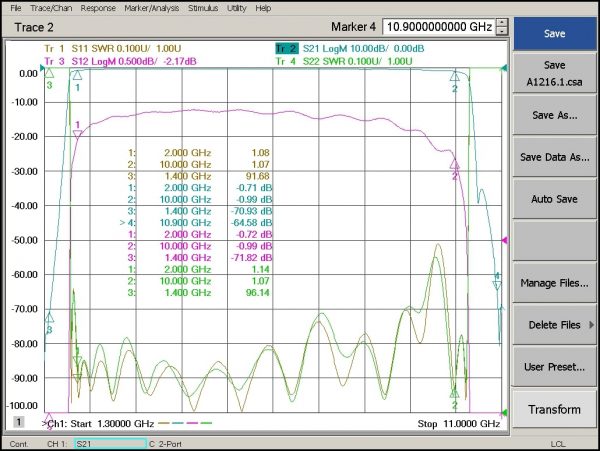Click teal marker 1 triangle near 0 dB
Image resolution: width=600 pixels, height=451 pixels.
(x=77, y=75)
